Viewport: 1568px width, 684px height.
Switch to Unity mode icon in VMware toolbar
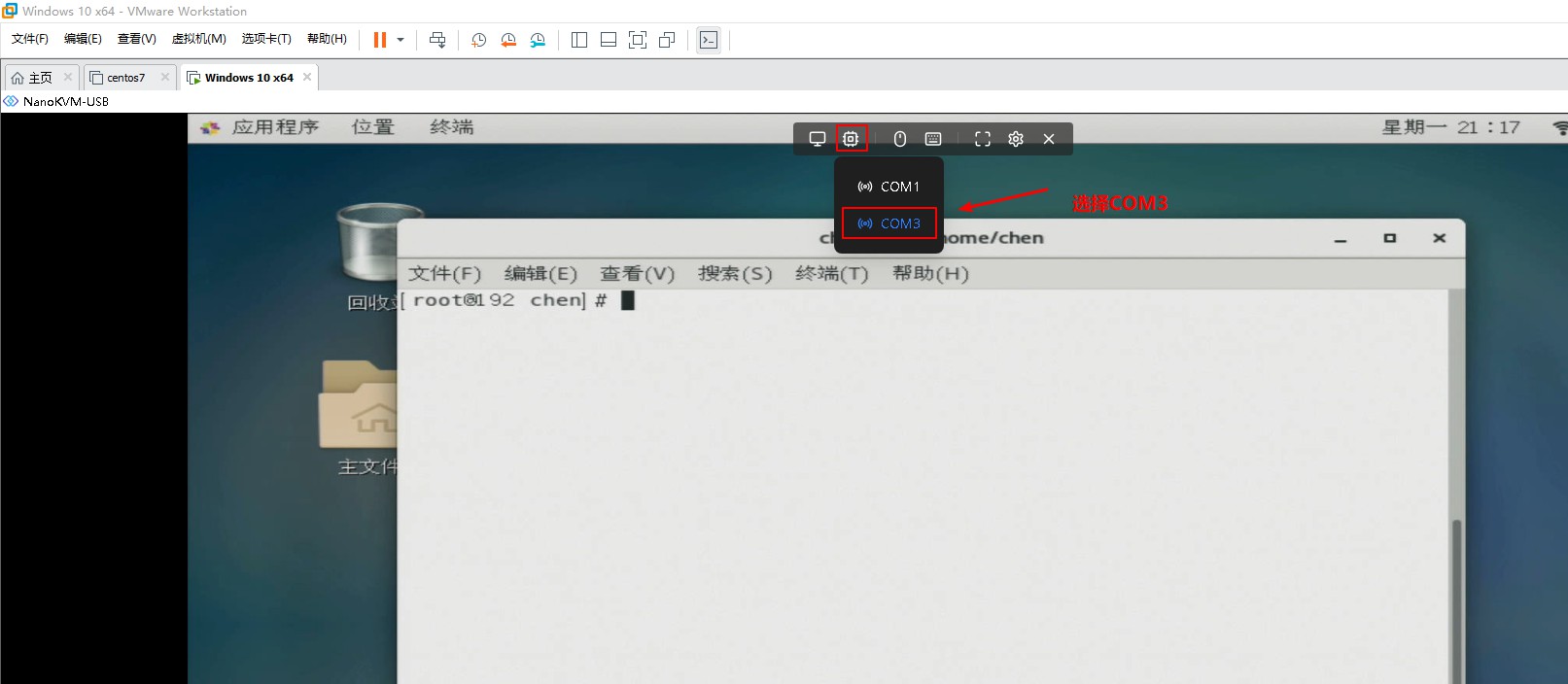pyautogui.click(x=667, y=40)
